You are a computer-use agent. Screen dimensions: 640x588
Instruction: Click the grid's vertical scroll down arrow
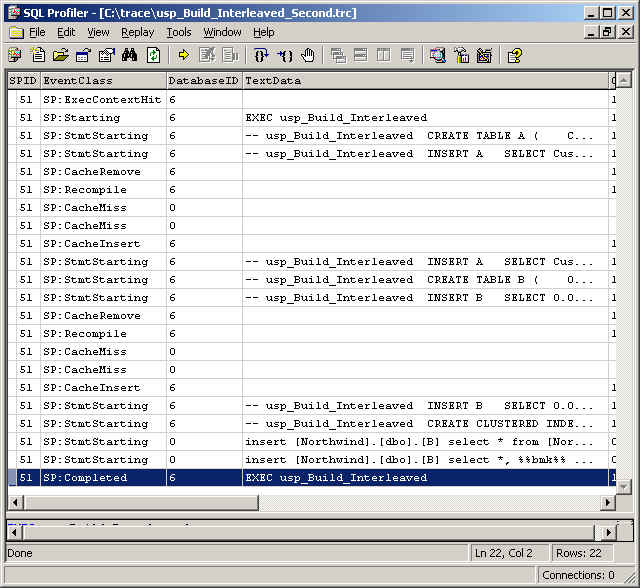pyautogui.click(x=624, y=486)
